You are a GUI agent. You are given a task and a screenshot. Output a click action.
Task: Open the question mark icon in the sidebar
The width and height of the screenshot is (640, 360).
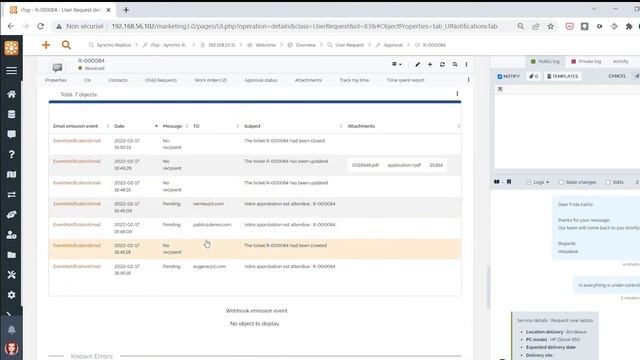pos(11,154)
